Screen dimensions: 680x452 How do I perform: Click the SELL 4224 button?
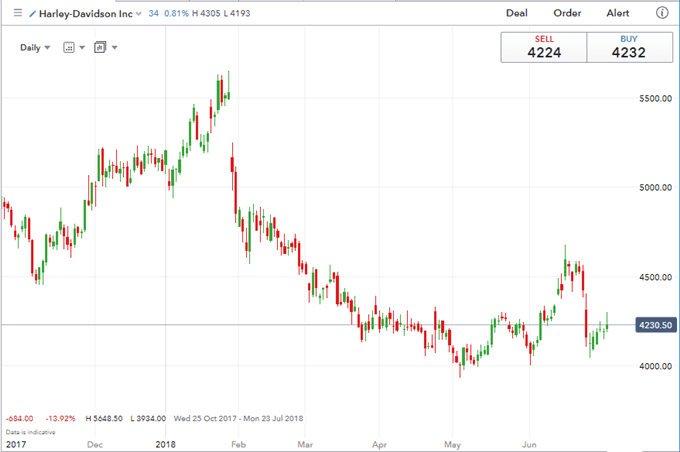coord(544,47)
